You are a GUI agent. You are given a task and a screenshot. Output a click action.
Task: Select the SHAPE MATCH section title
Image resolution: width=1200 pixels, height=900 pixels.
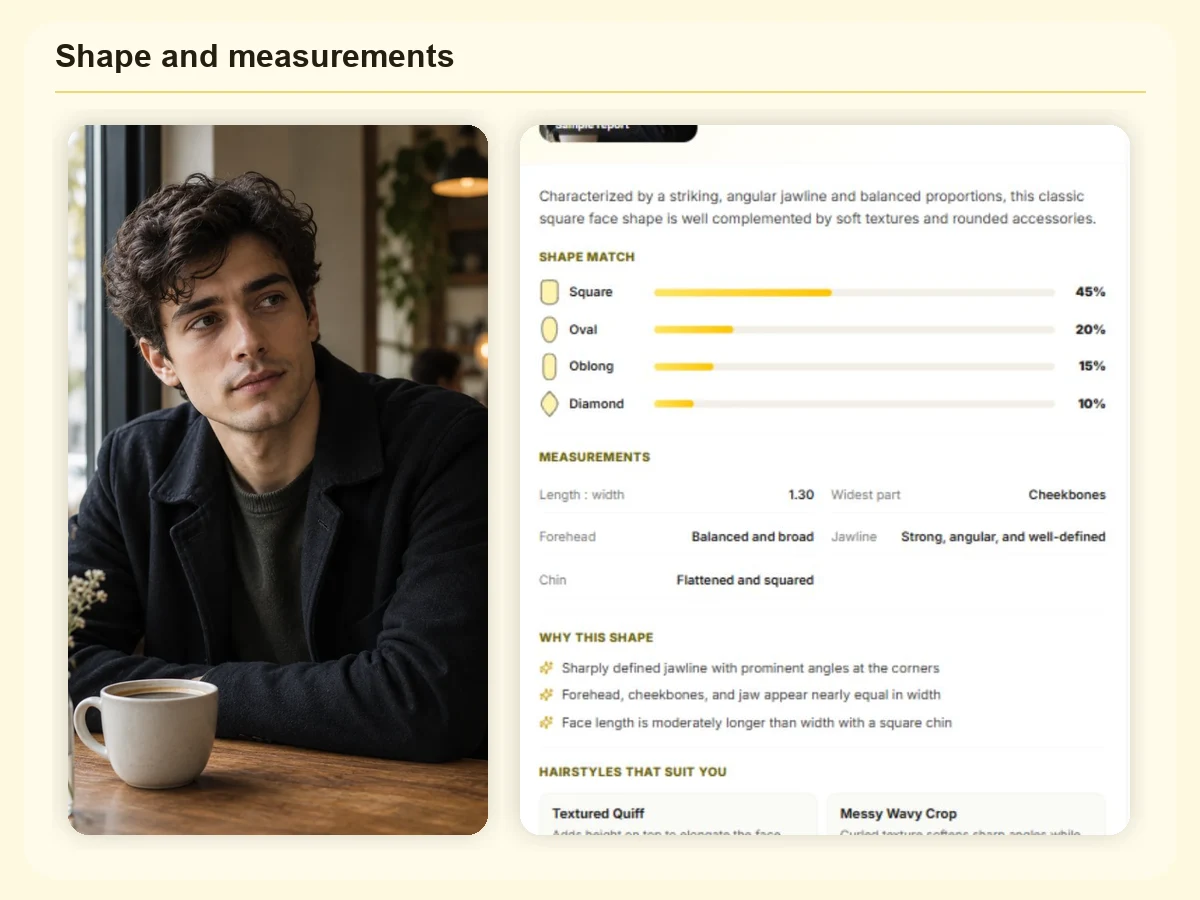587,257
